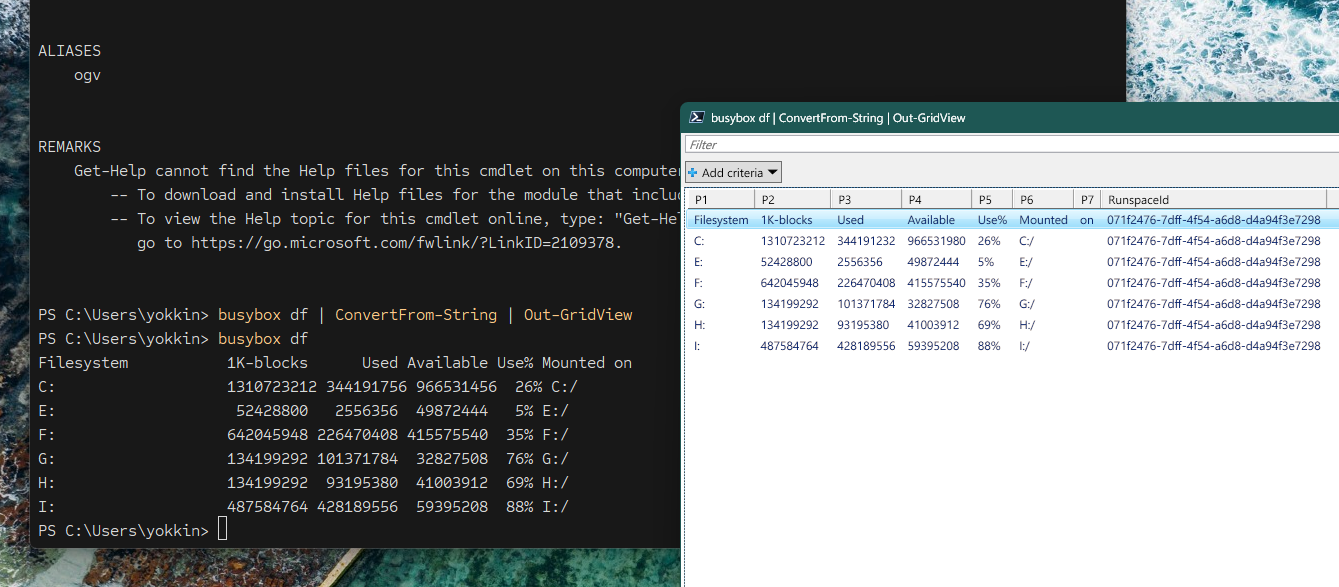
Task: Sort by the P5 column header
Action: click(991, 199)
